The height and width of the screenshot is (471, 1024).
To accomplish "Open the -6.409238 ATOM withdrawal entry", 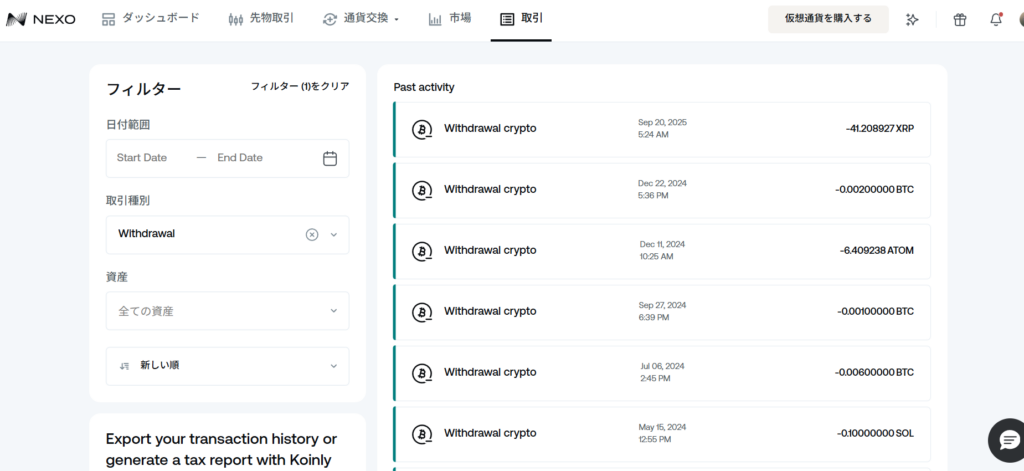I will click(661, 251).
